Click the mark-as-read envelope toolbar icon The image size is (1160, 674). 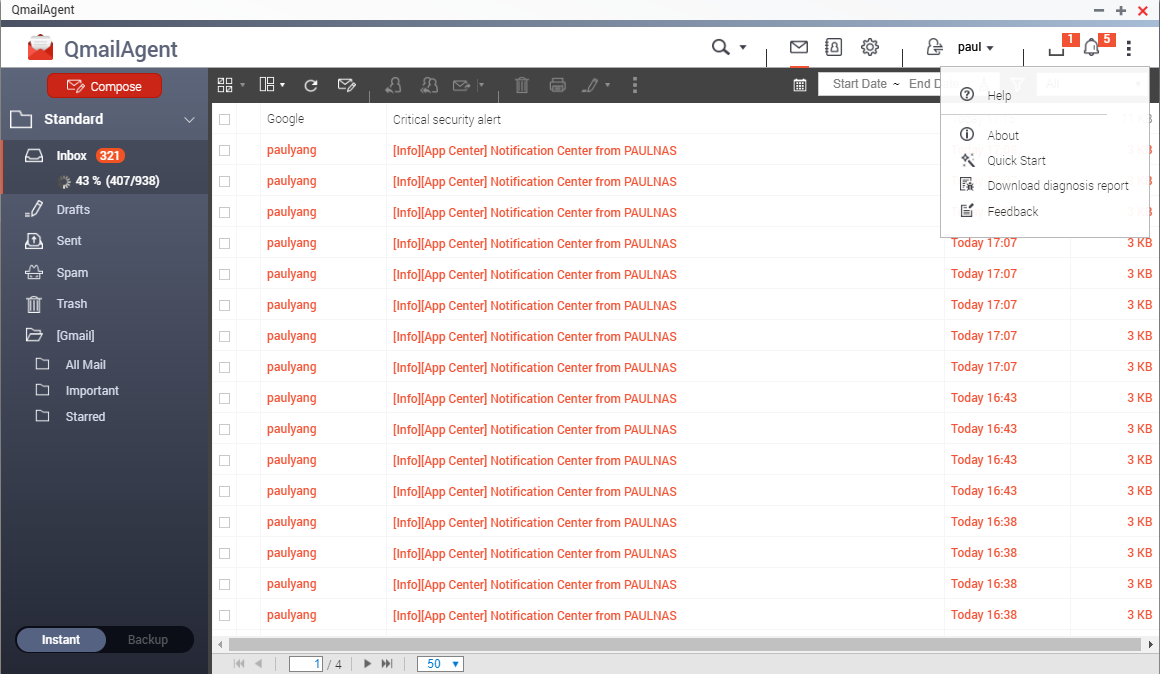pyautogui.click(x=347, y=85)
